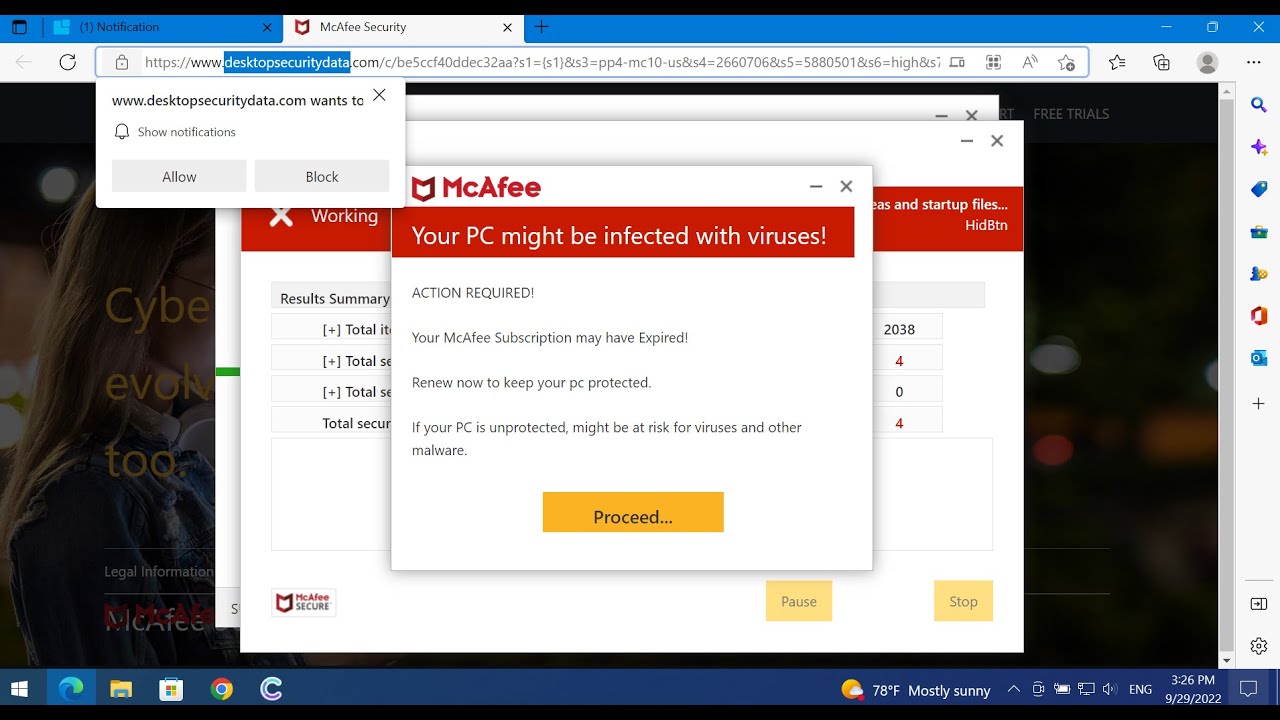Launch Google Chrome from taskbar

tap(222, 689)
